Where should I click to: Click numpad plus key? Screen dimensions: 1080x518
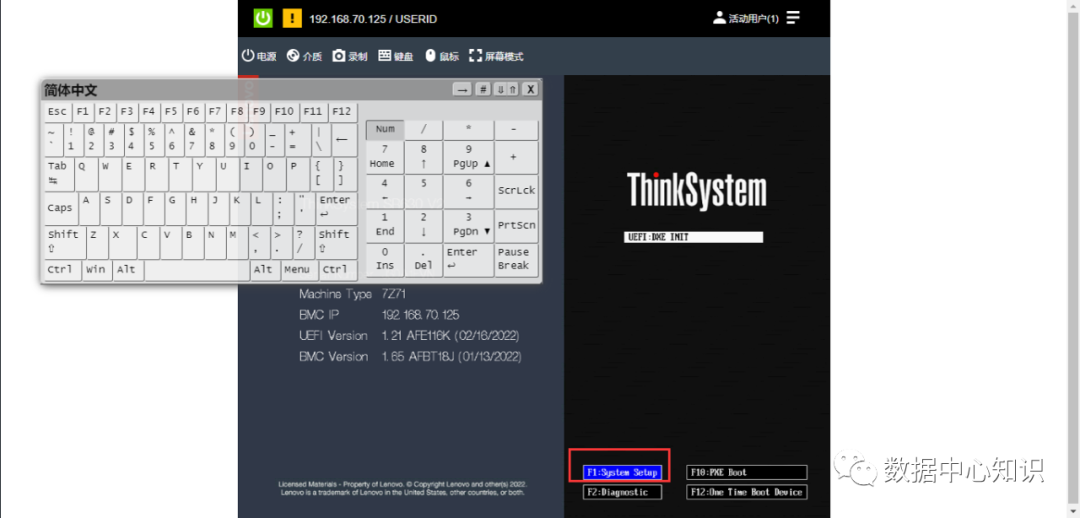click(517, 157)
